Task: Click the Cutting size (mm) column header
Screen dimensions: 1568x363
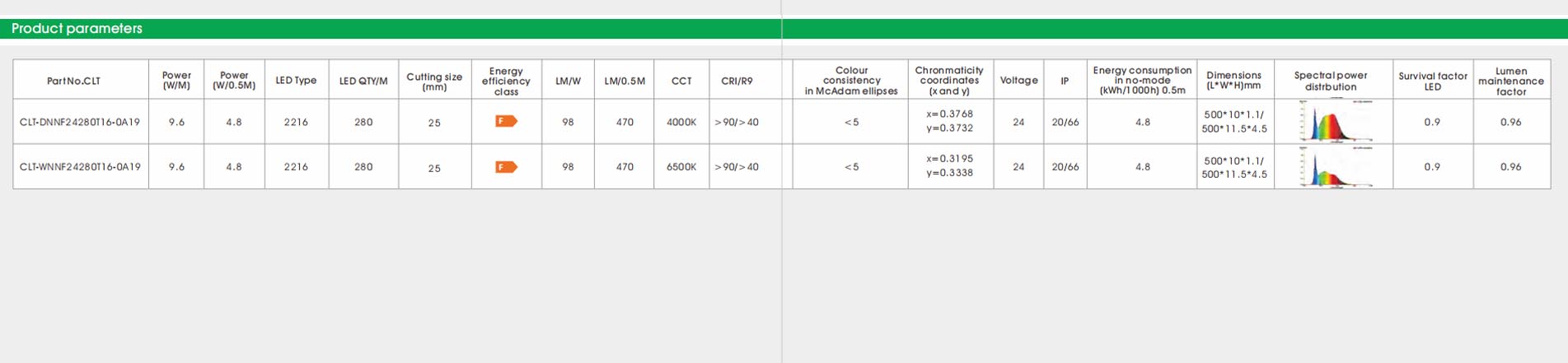Action: [434, 81]
